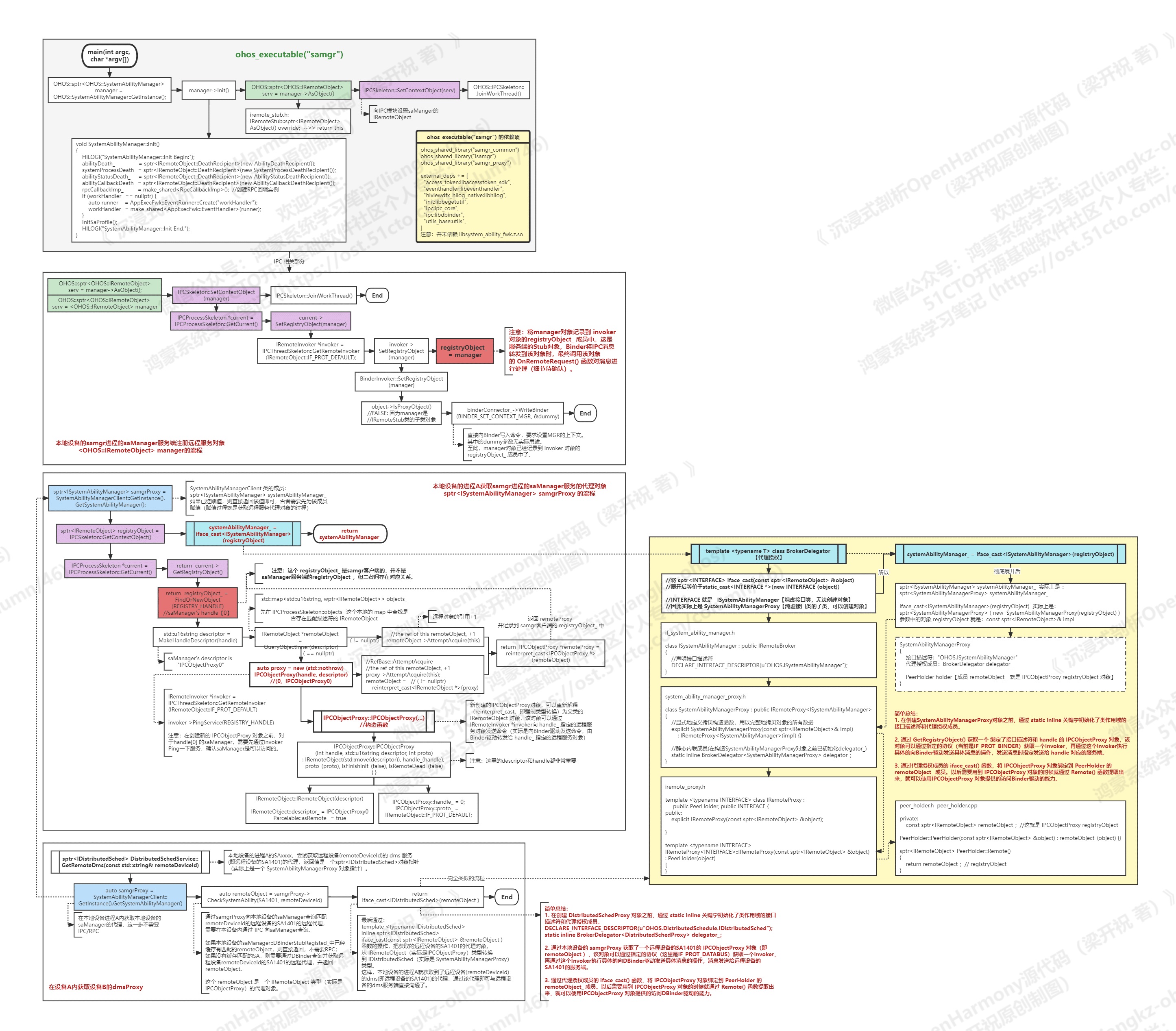Click the red registryObject_ = manager node
This screenshot has width=1176, height=1031.
pyautogui.click(x=464, y=351)
